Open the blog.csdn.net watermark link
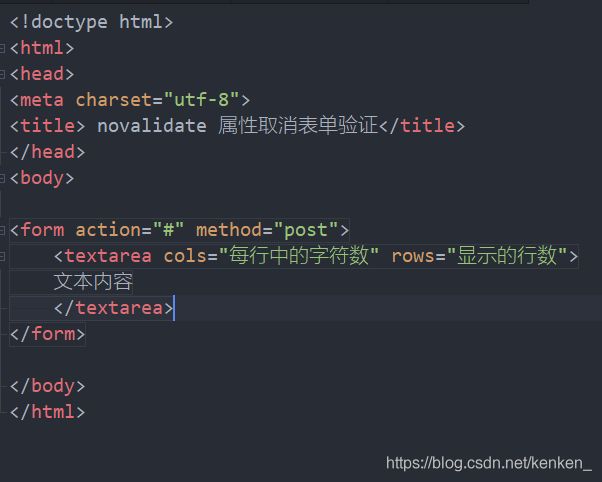 pos(489,463)
